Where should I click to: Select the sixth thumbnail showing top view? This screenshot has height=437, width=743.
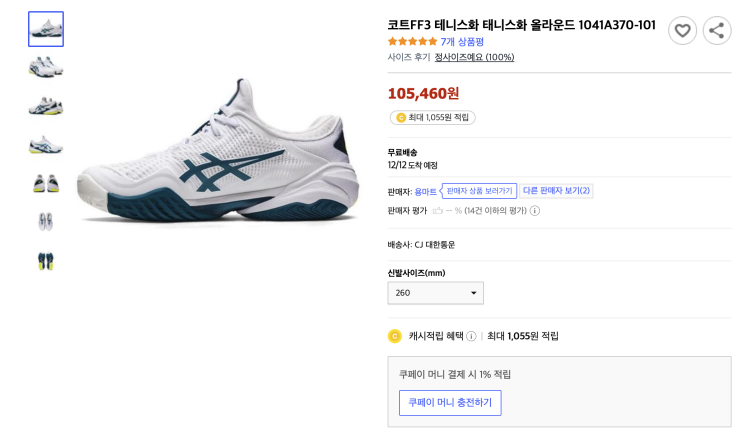46,221
